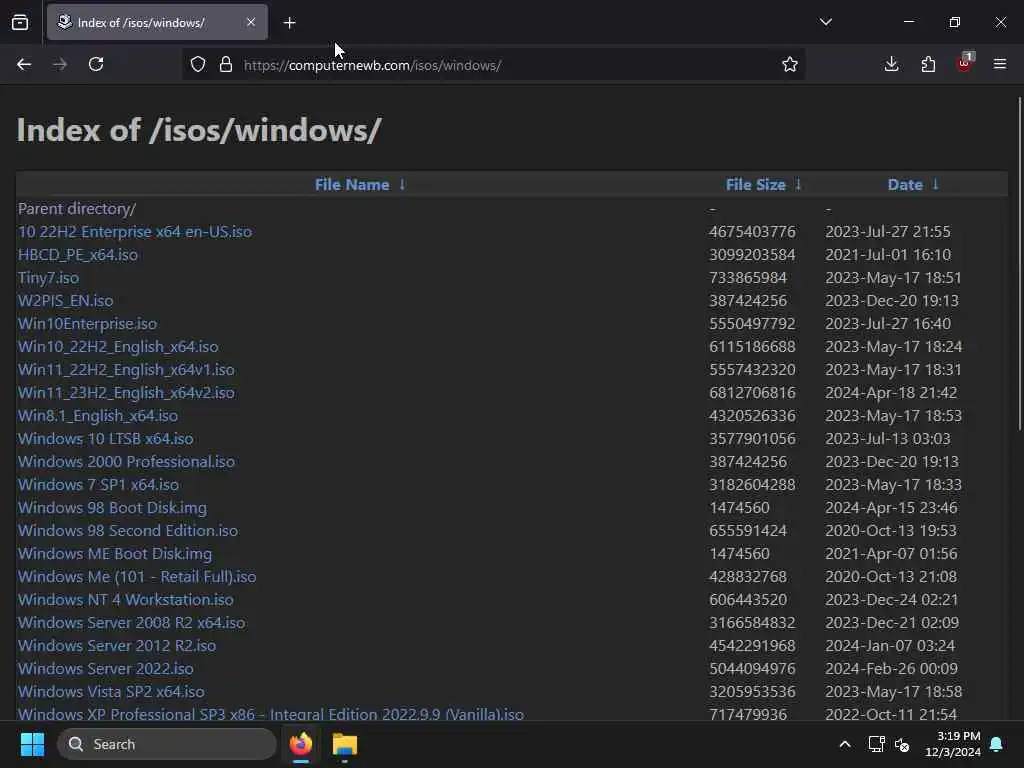
Task: Open W2PIS_EN.iso link
Action: (65, 300)
